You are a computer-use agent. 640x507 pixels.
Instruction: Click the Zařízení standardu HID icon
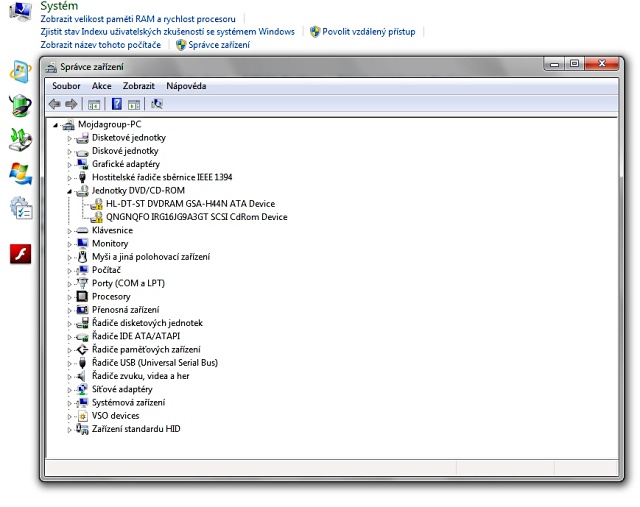[x=82, y=429]
